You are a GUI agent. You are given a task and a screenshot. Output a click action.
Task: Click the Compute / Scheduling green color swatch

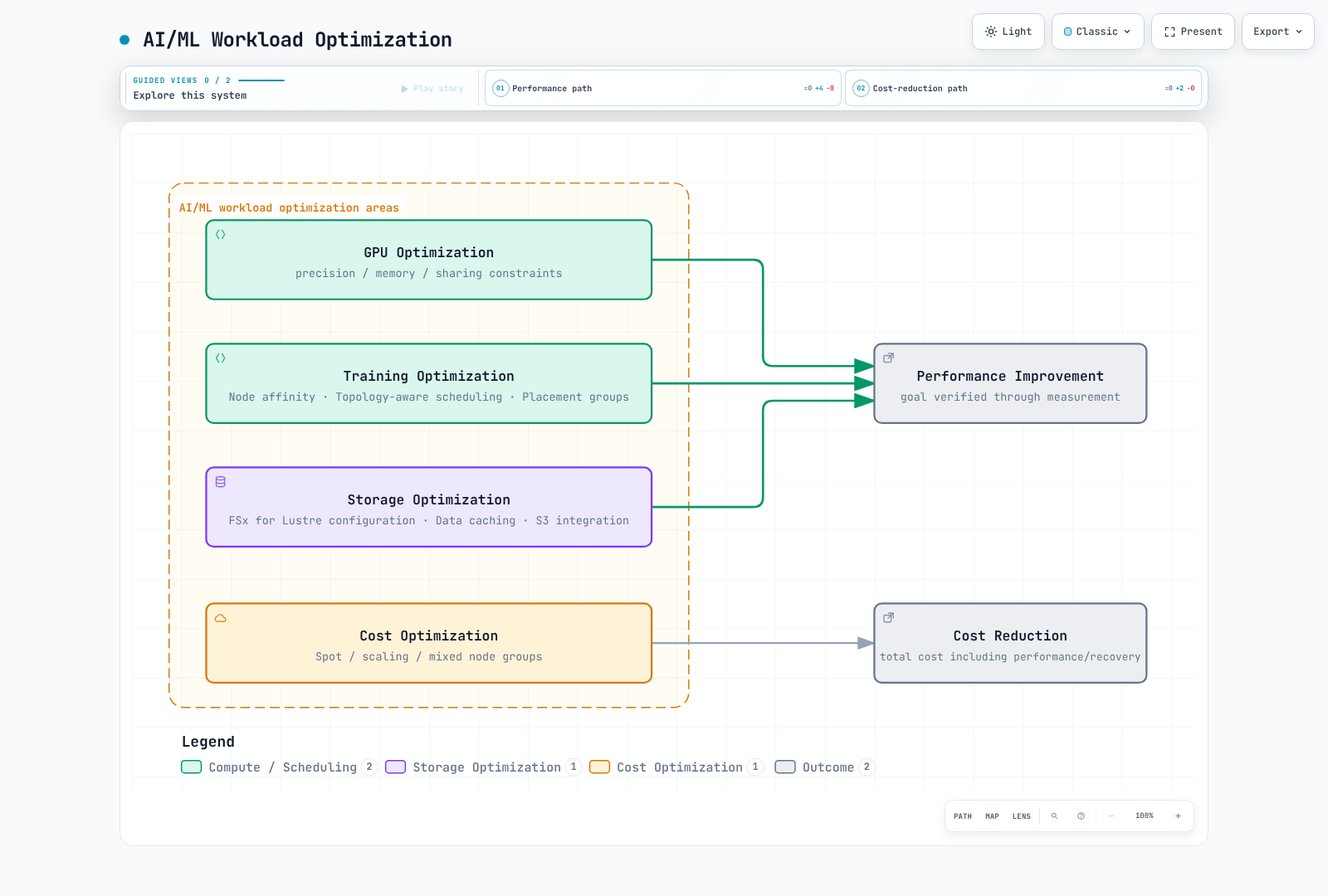click(192, 767)
